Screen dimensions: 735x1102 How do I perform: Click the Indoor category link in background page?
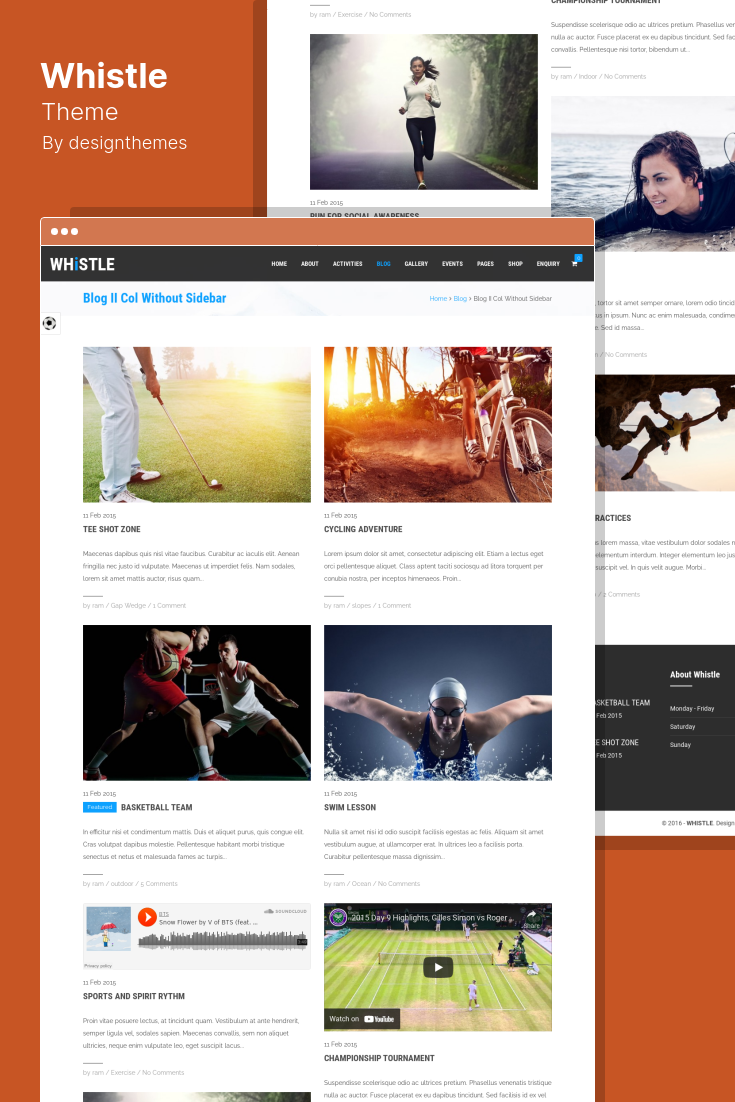click(x=589, y=77)
